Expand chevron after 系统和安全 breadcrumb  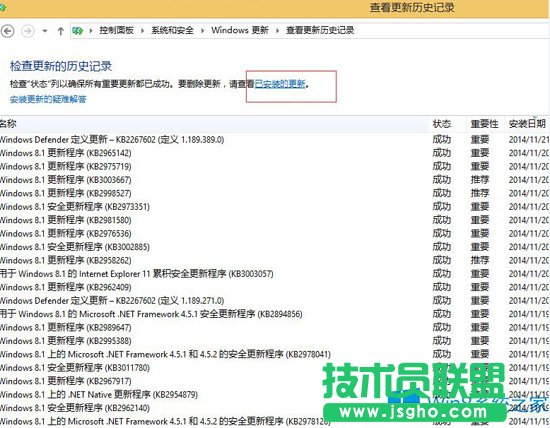click(x=202, y=31)
